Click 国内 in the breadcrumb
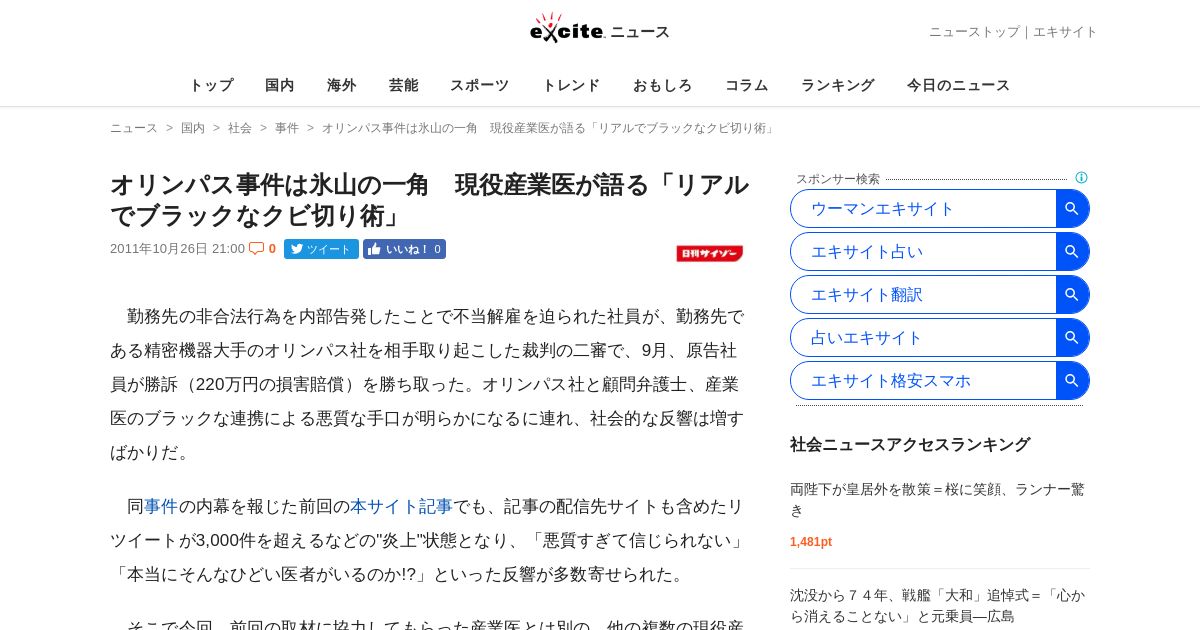The height and width of the screenshot is (630, 1200). tap(193, 128)
